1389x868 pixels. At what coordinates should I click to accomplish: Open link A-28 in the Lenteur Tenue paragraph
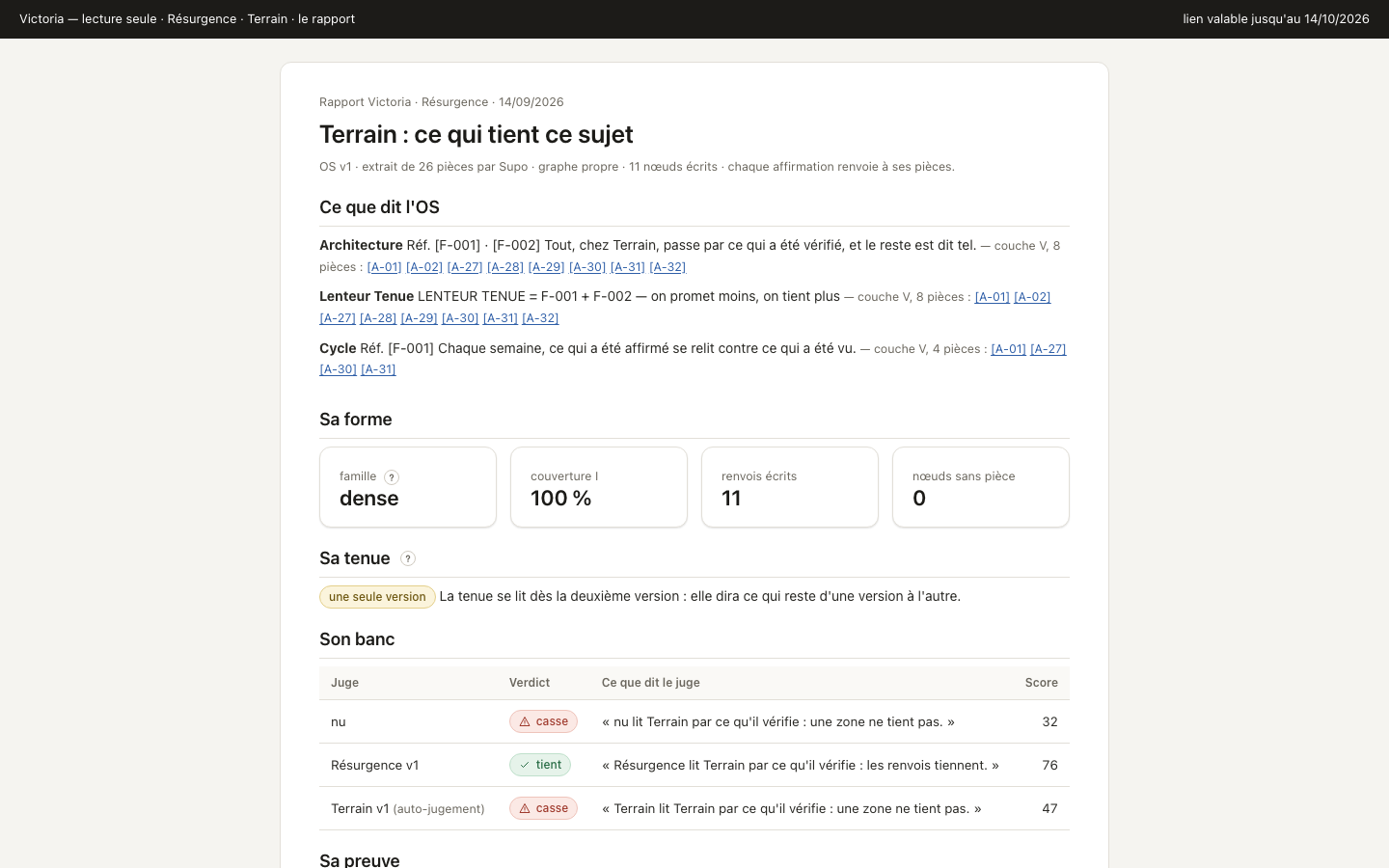378,318
